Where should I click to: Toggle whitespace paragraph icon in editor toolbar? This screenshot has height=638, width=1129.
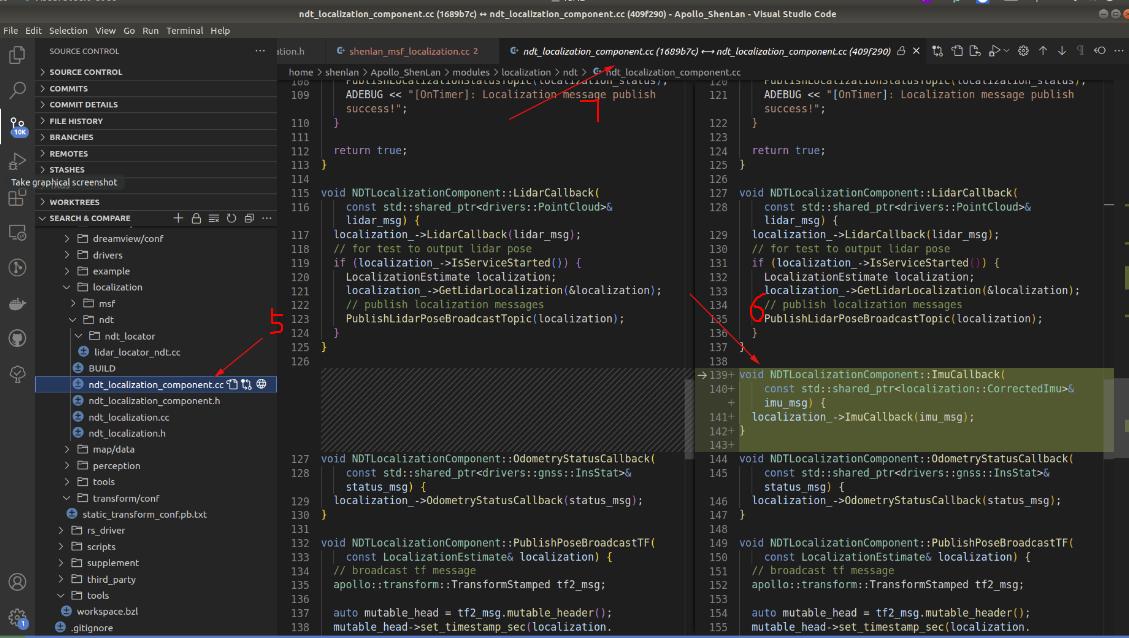point(1080,51)
